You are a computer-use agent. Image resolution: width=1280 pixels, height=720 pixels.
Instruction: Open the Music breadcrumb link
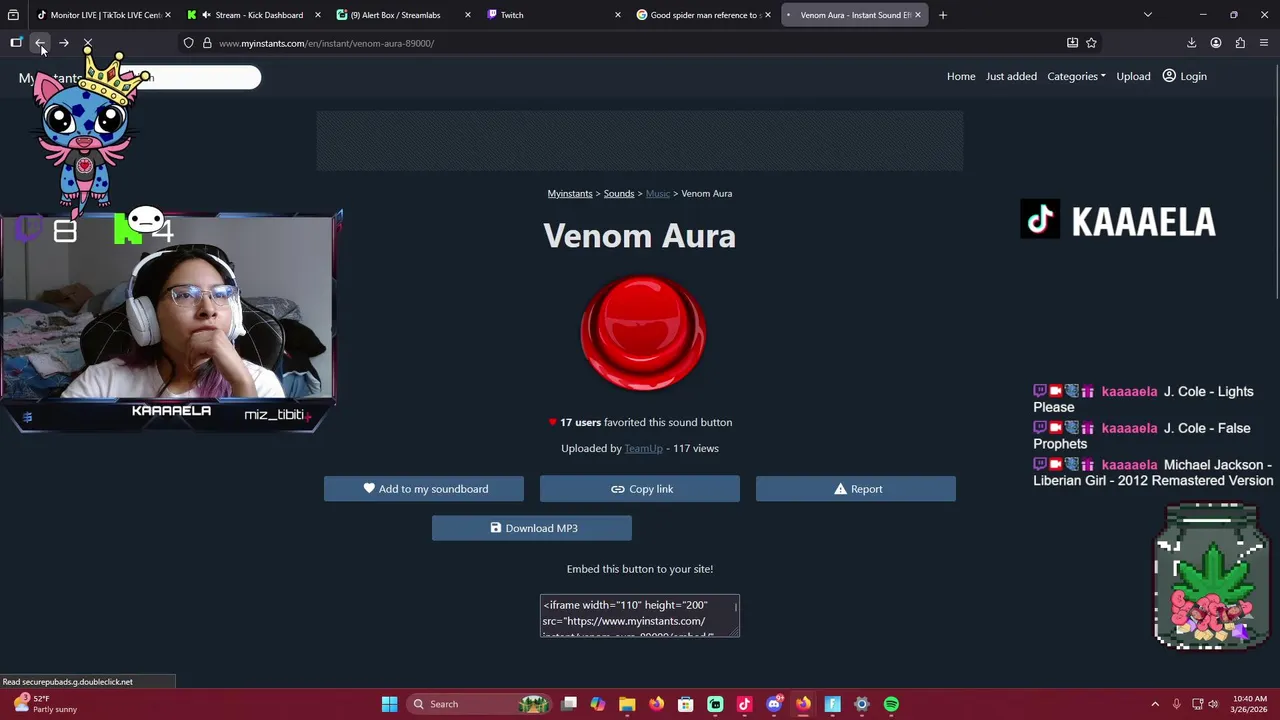[x=658, y=193]
